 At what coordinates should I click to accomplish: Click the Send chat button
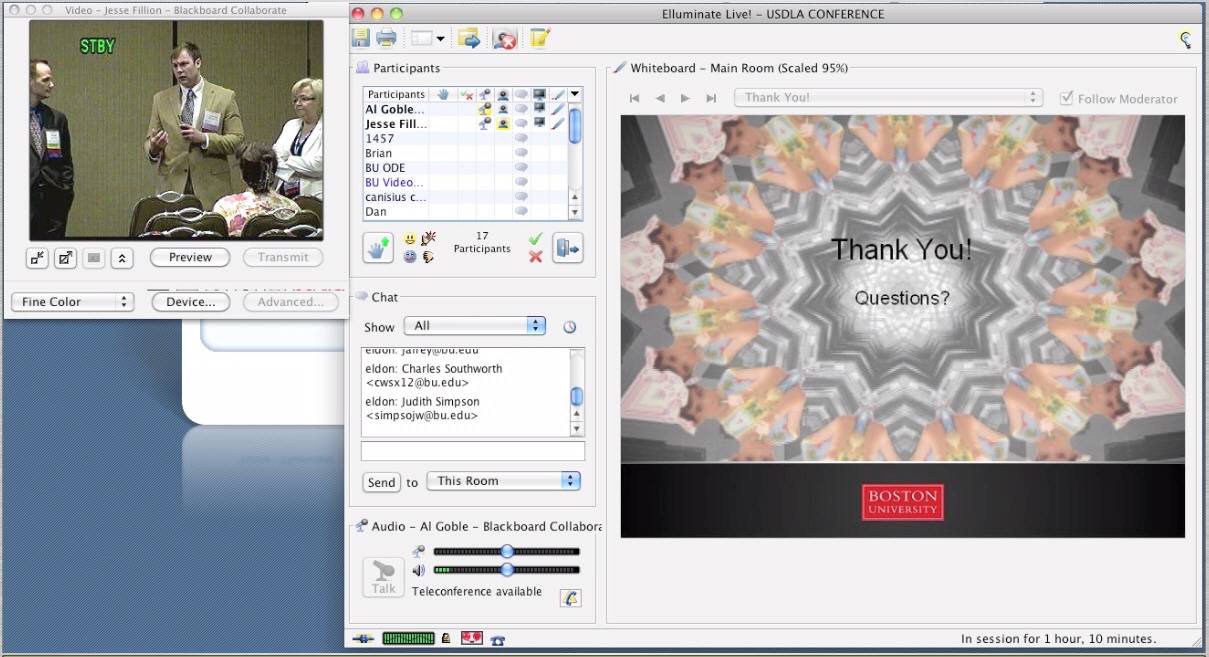[x=381, y=483]
